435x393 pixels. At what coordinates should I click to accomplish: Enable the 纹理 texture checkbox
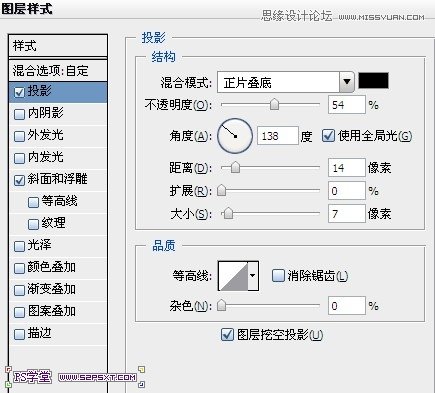33,224
